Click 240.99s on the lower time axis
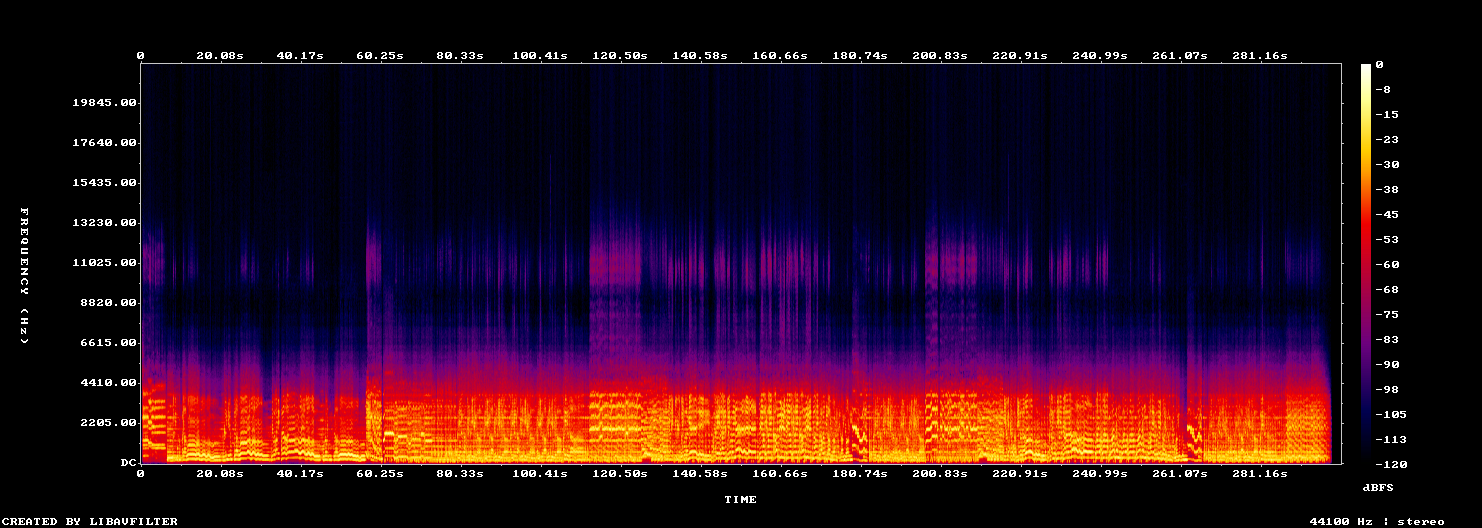Image resolution: width=1482 pixels, height=528 pixels. 1100,474
